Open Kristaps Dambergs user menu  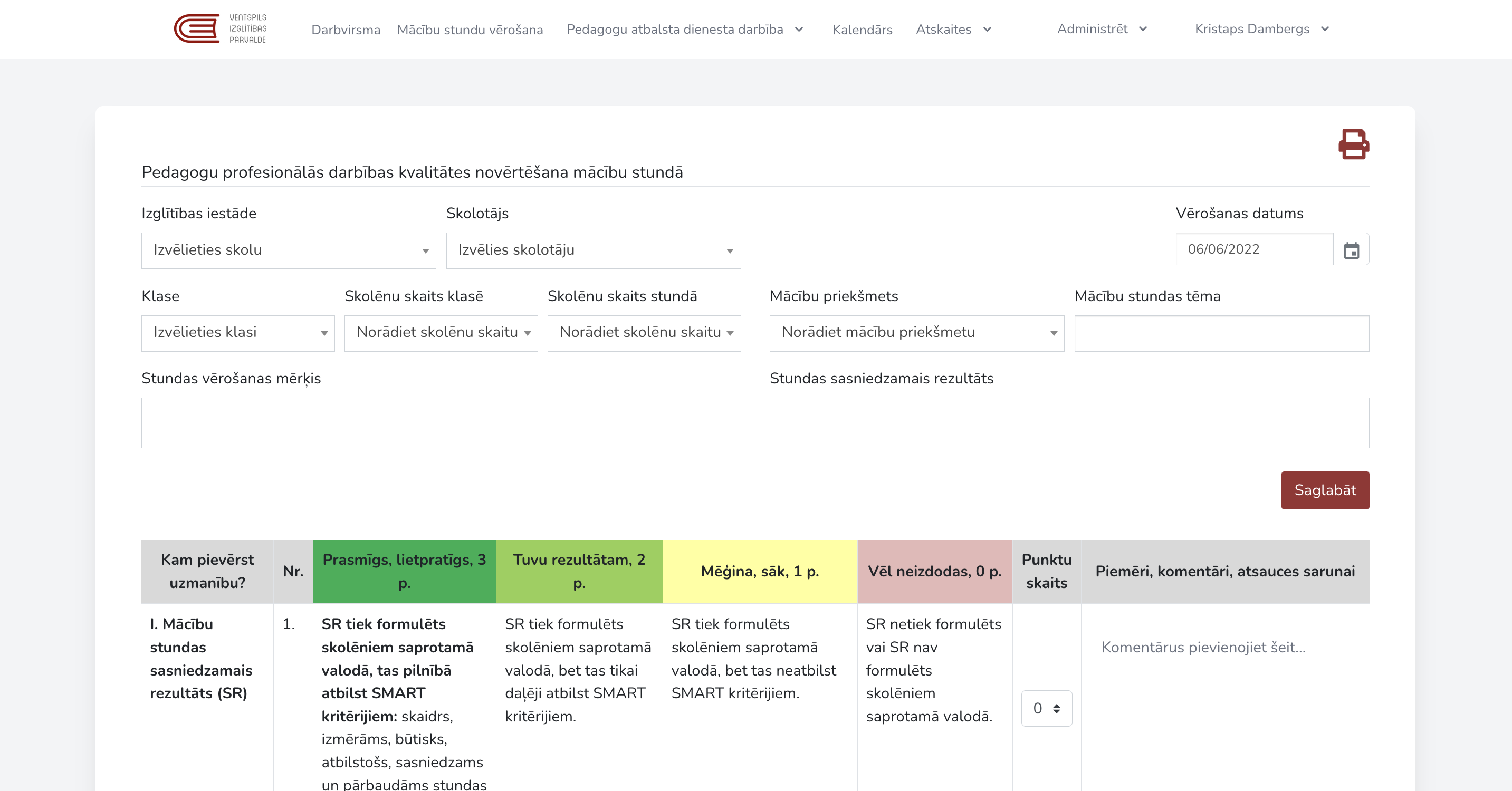1261,28
